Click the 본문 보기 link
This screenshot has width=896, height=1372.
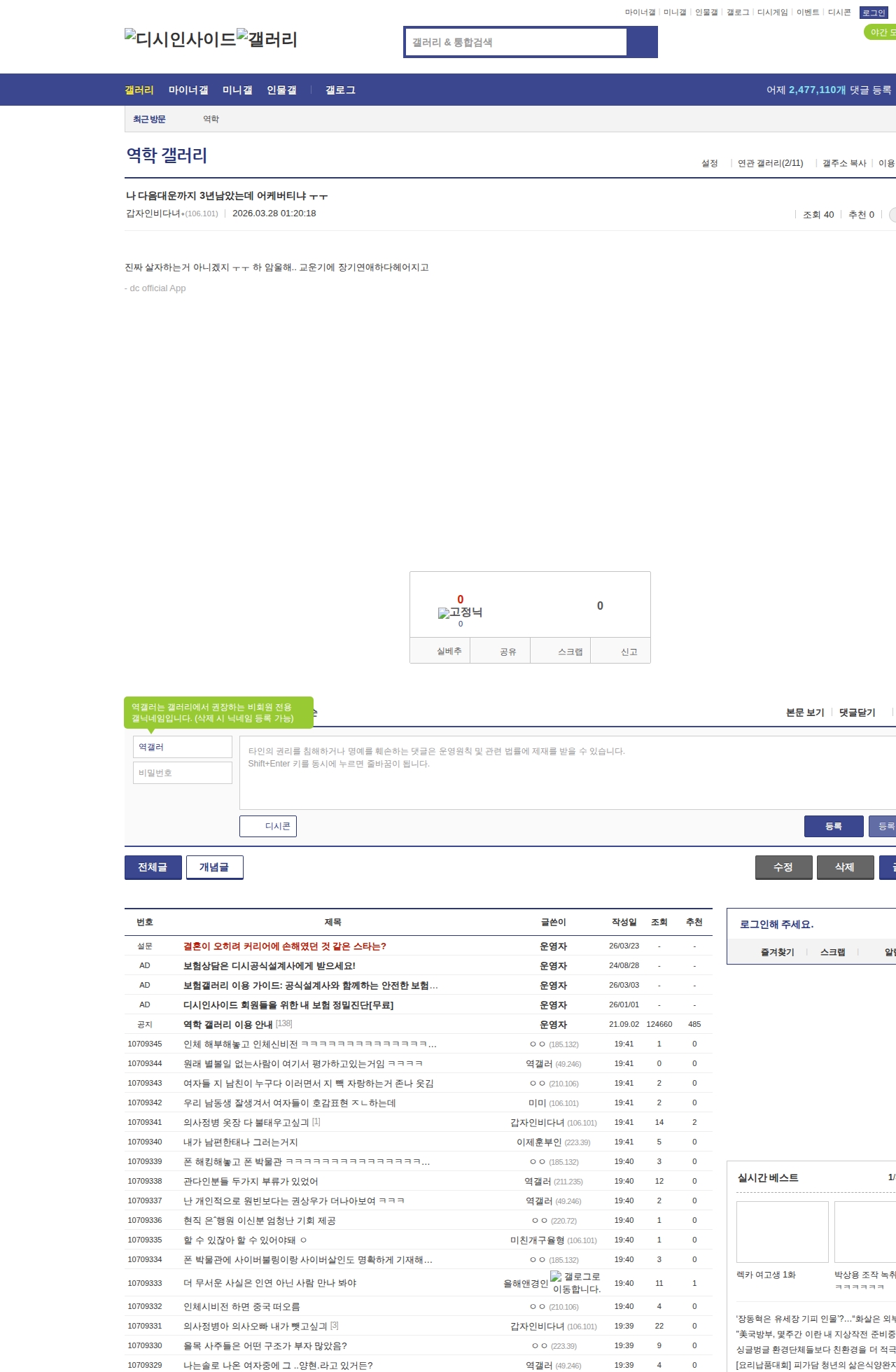(805, 713)
